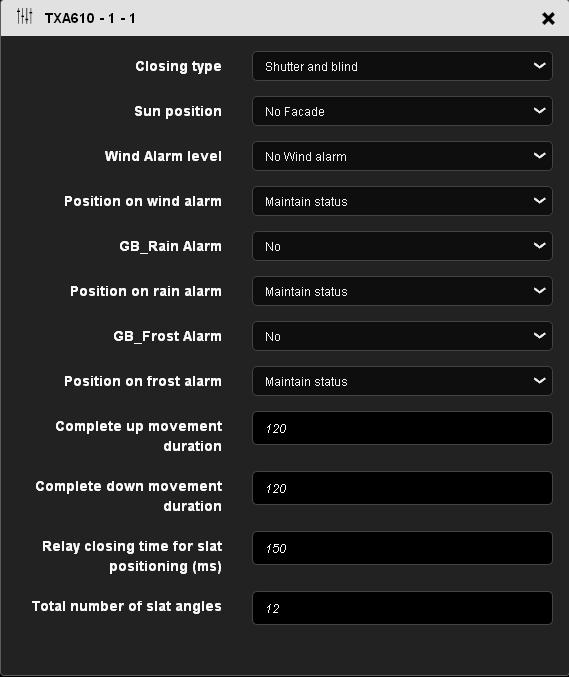
Task: Expand the GB_Frost Alarm dropdown
Action: pyautogui.click(x=402, y=336)
